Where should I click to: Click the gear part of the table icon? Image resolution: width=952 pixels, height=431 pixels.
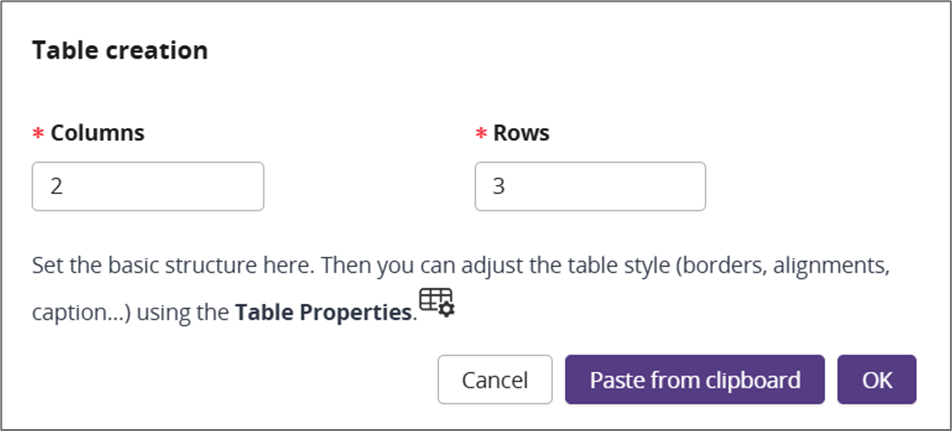pyautogui.click(x=447, y=310)
